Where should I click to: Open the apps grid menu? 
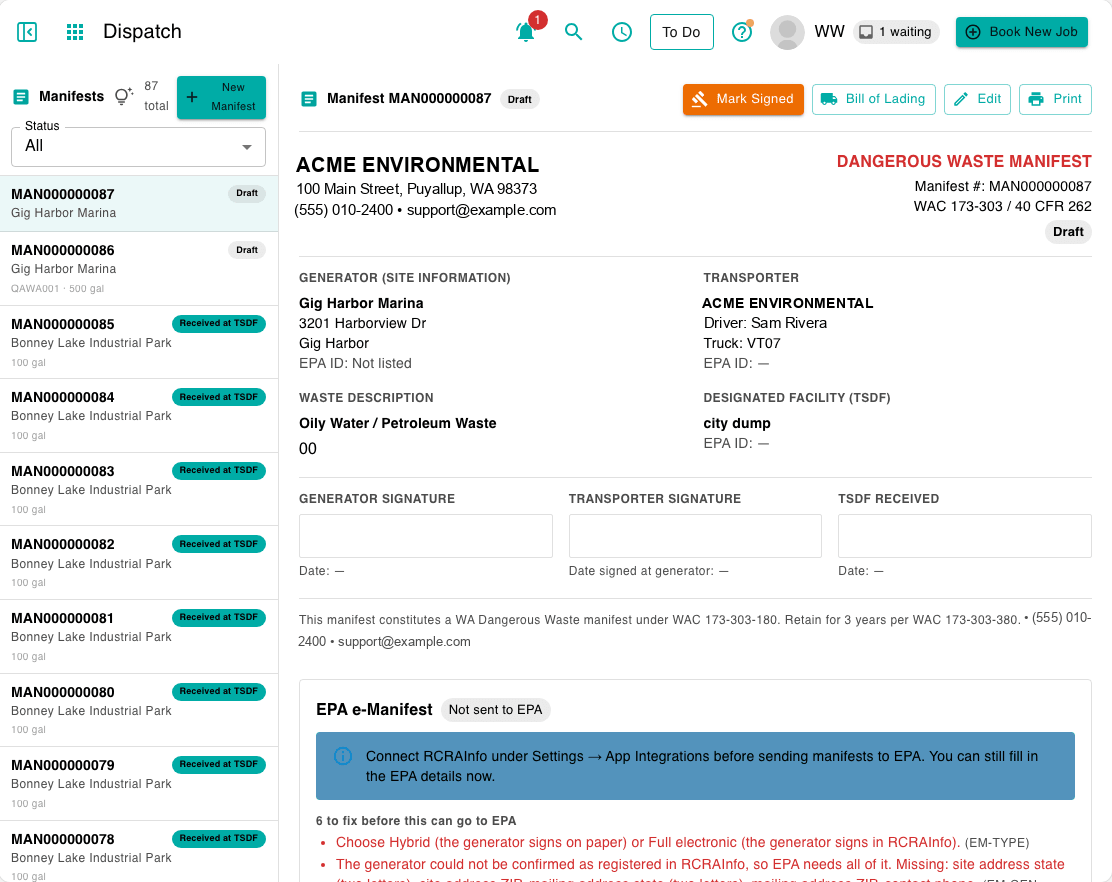(74, 32)
